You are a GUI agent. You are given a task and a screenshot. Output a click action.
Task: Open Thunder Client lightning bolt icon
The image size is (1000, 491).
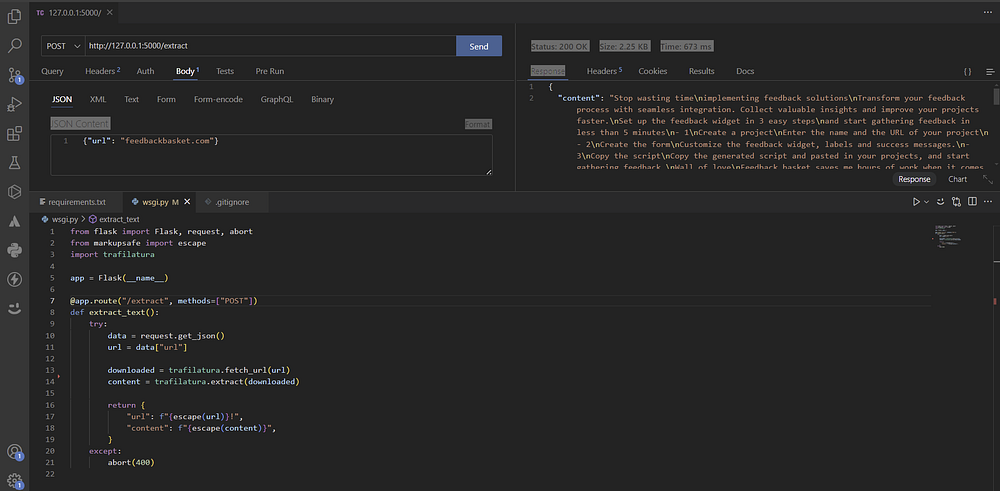(x=15, y=279)
